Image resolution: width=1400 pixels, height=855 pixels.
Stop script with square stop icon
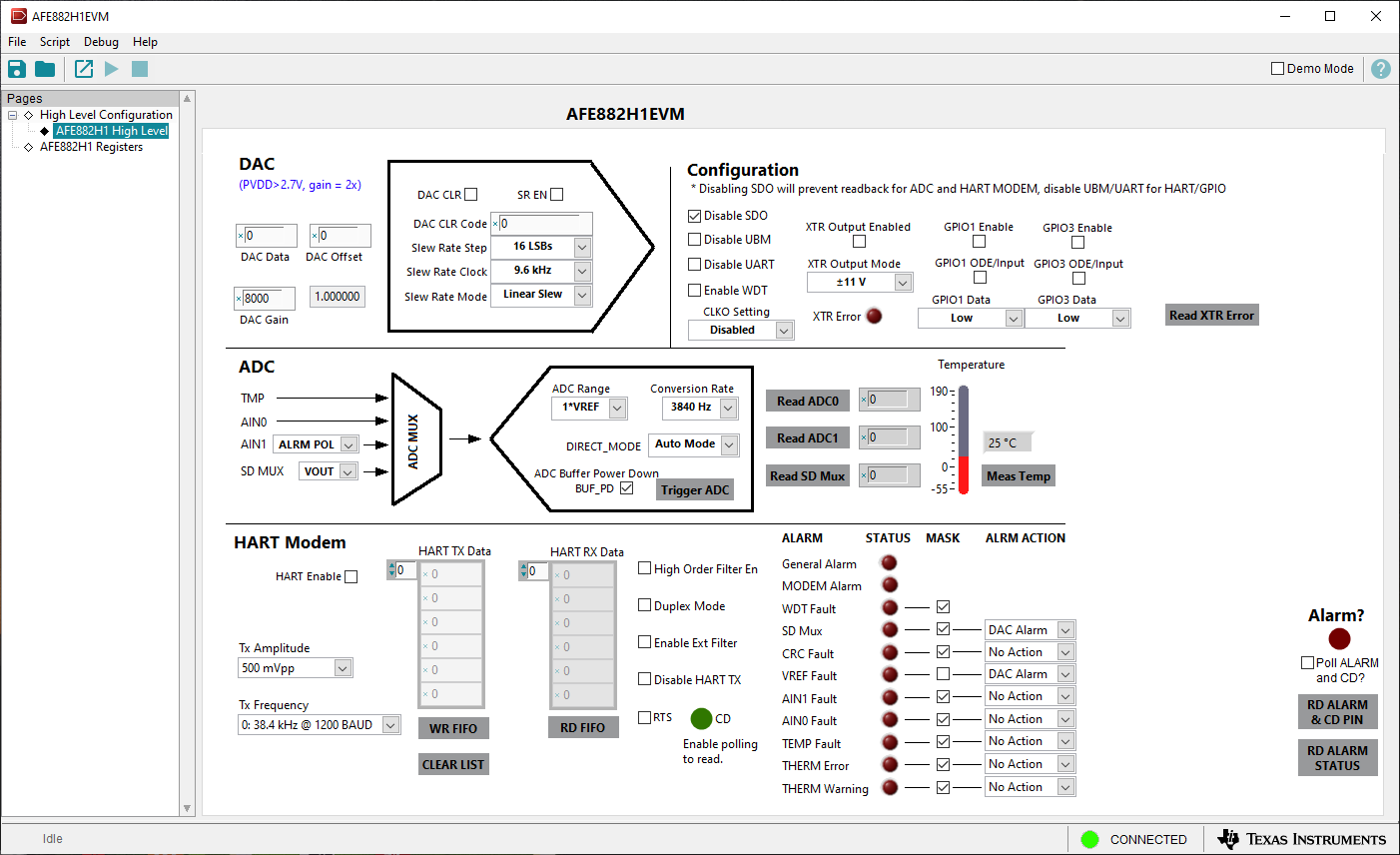tap(140, 69)
